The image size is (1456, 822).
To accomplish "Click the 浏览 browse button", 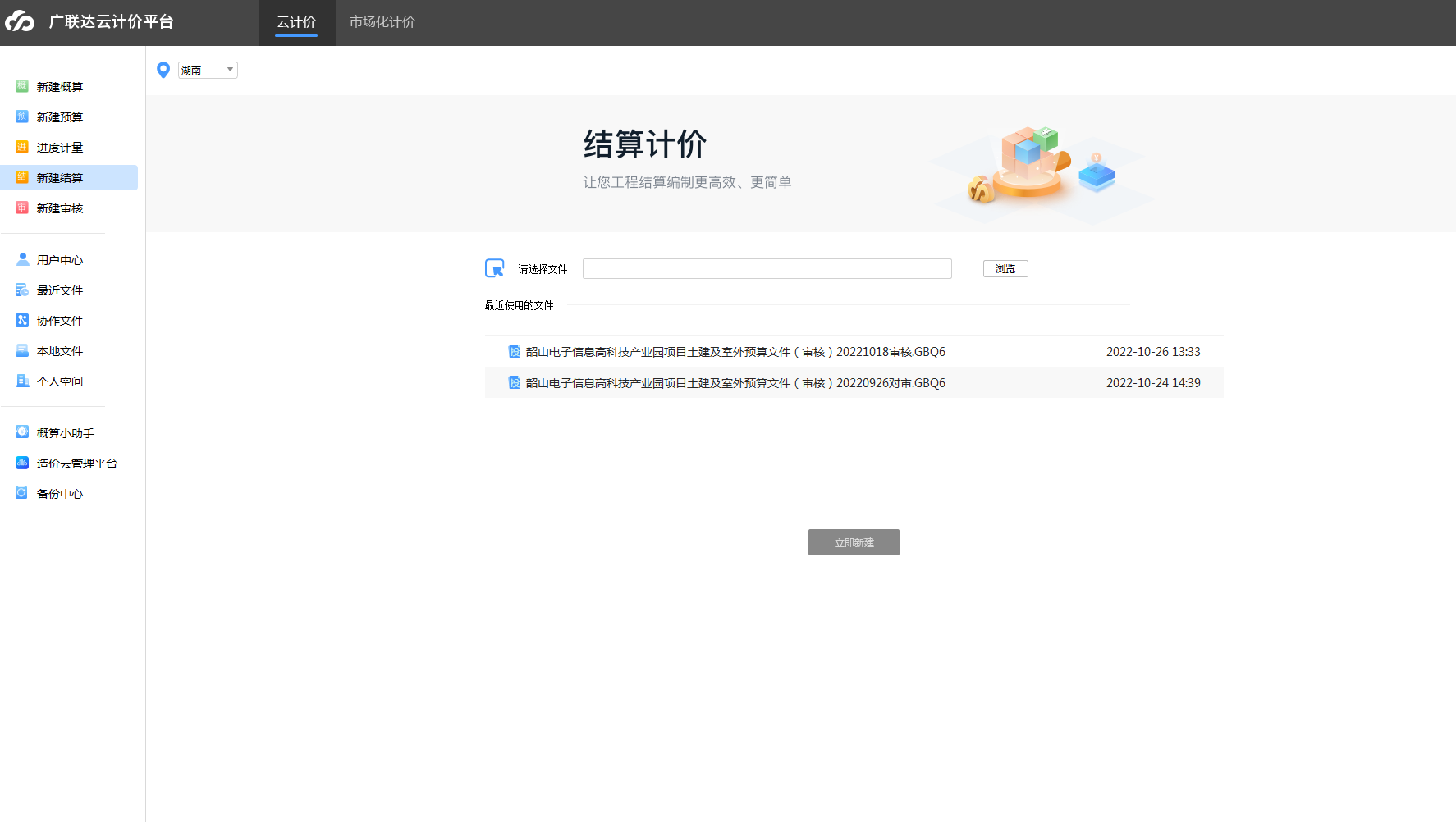I will (x=1005, y=268).
